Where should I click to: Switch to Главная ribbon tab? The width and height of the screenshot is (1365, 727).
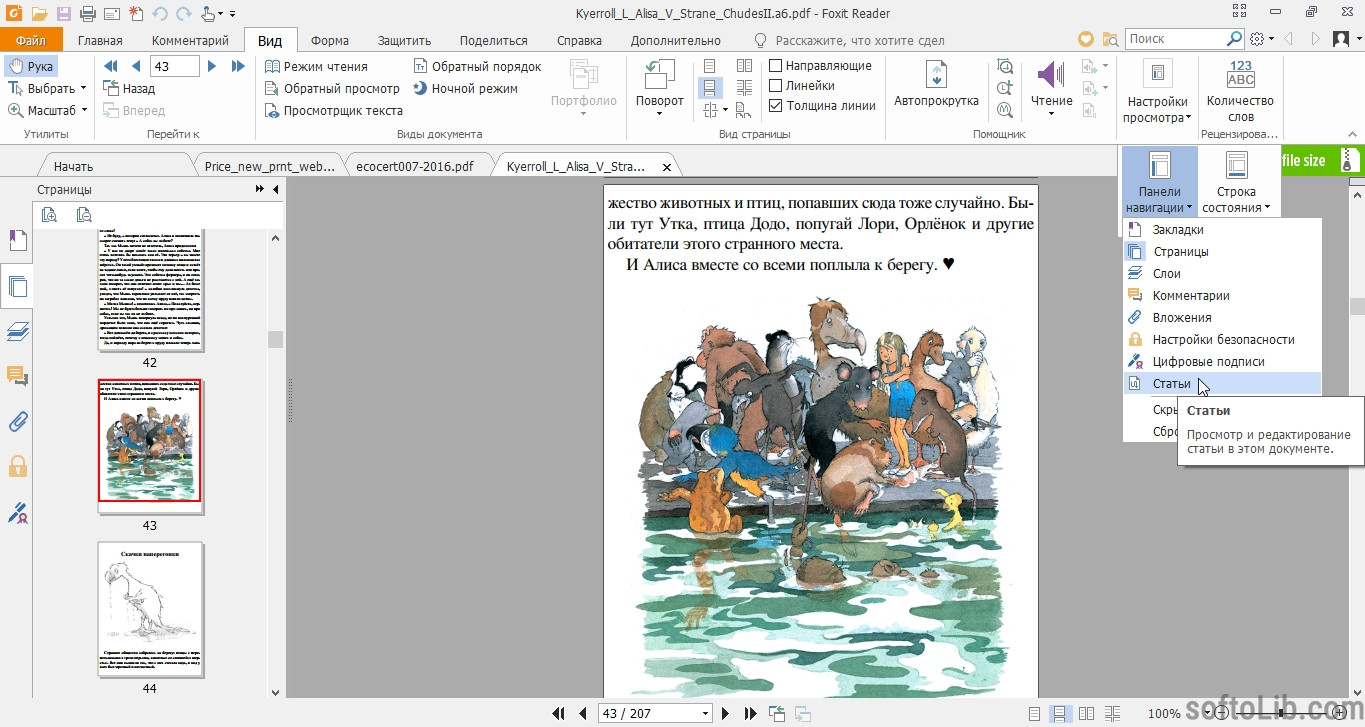(x=100, y=40)
